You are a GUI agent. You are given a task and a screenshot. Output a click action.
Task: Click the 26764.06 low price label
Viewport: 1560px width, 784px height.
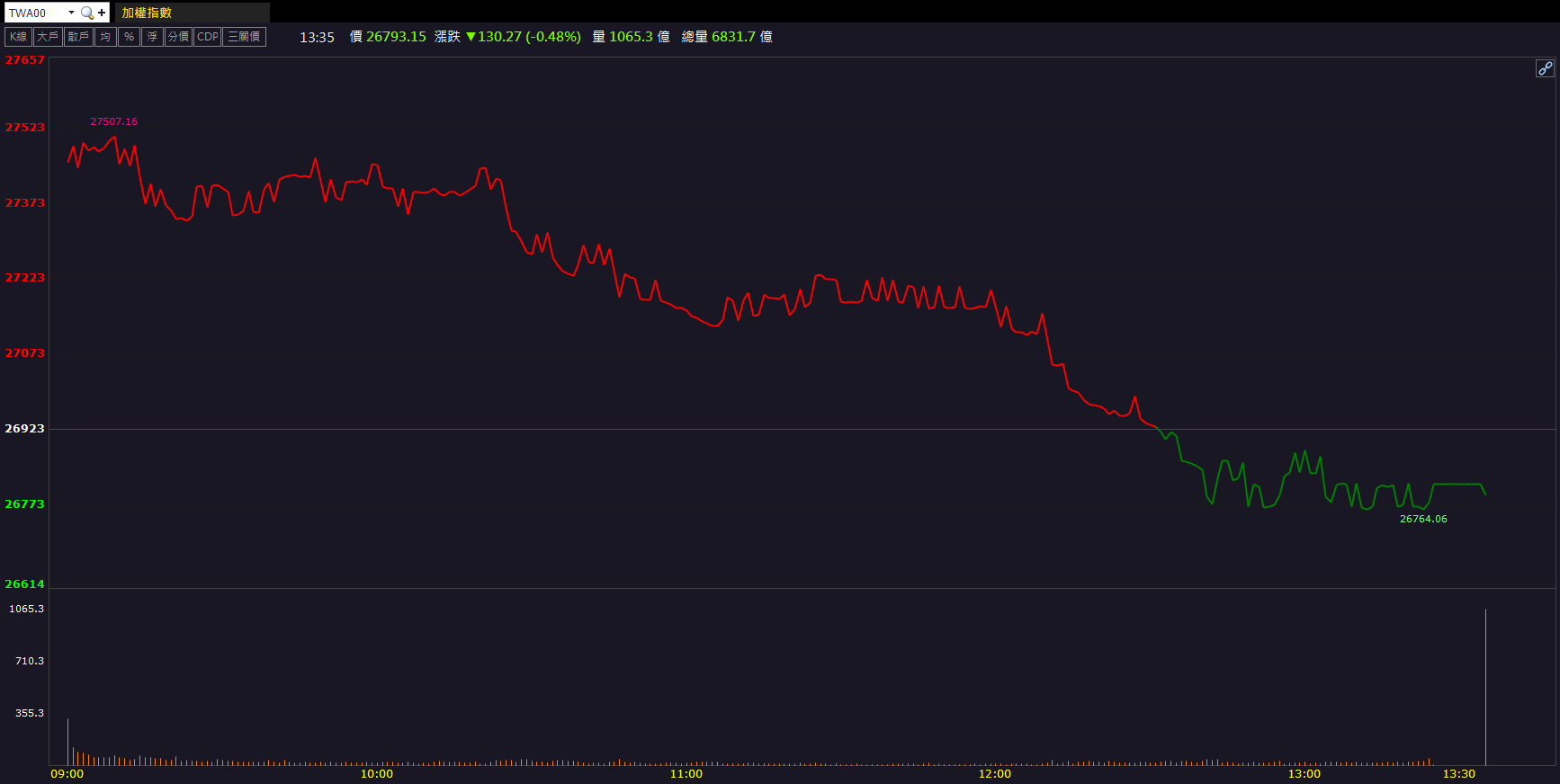click(1422, 519)
